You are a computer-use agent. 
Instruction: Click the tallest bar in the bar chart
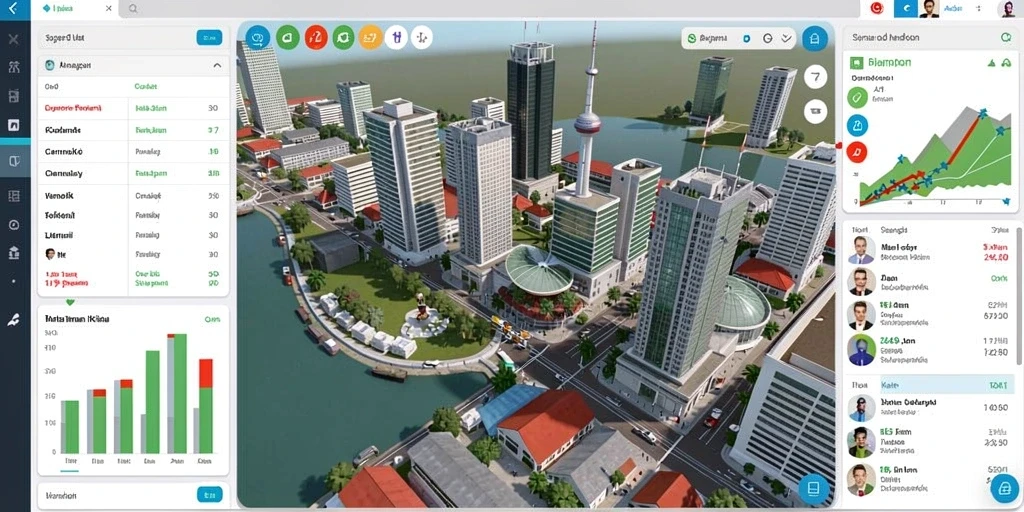point(180,394)
